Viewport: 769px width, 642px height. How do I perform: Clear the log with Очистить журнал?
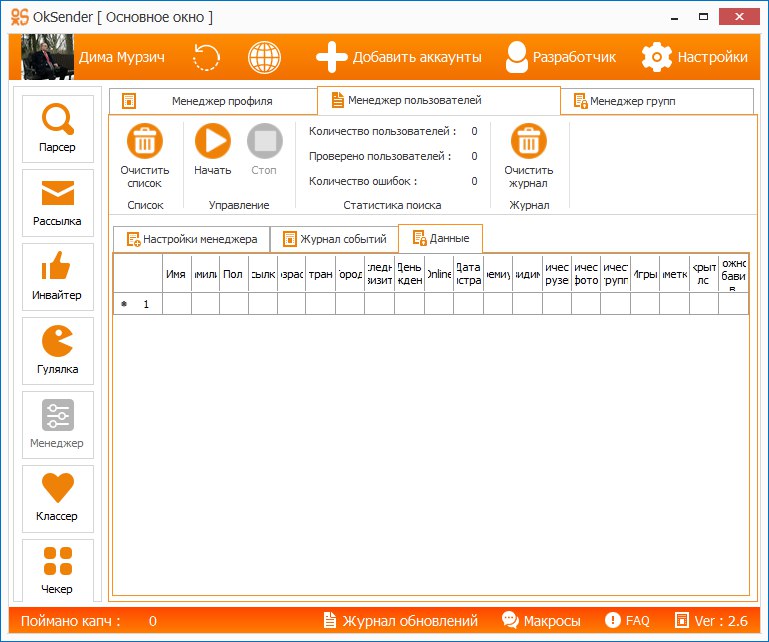pos(528,156)
